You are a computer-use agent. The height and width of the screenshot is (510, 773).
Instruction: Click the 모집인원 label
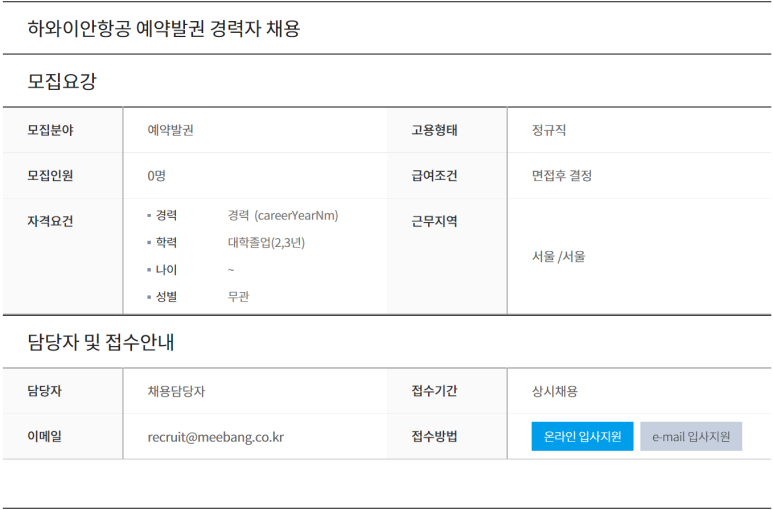click(50, 175)
